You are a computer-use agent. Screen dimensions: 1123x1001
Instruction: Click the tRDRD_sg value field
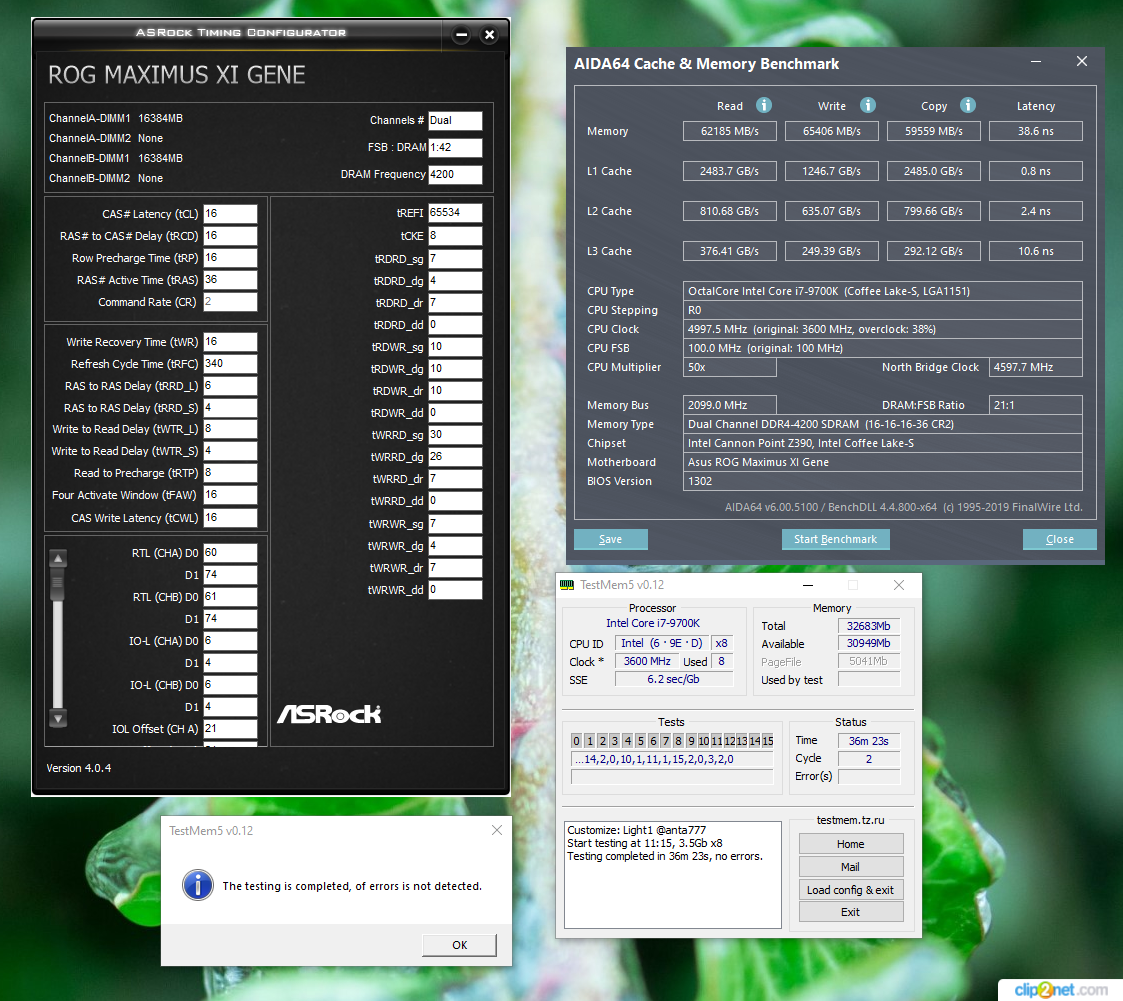pyautogui.click(x=456, y=258)
